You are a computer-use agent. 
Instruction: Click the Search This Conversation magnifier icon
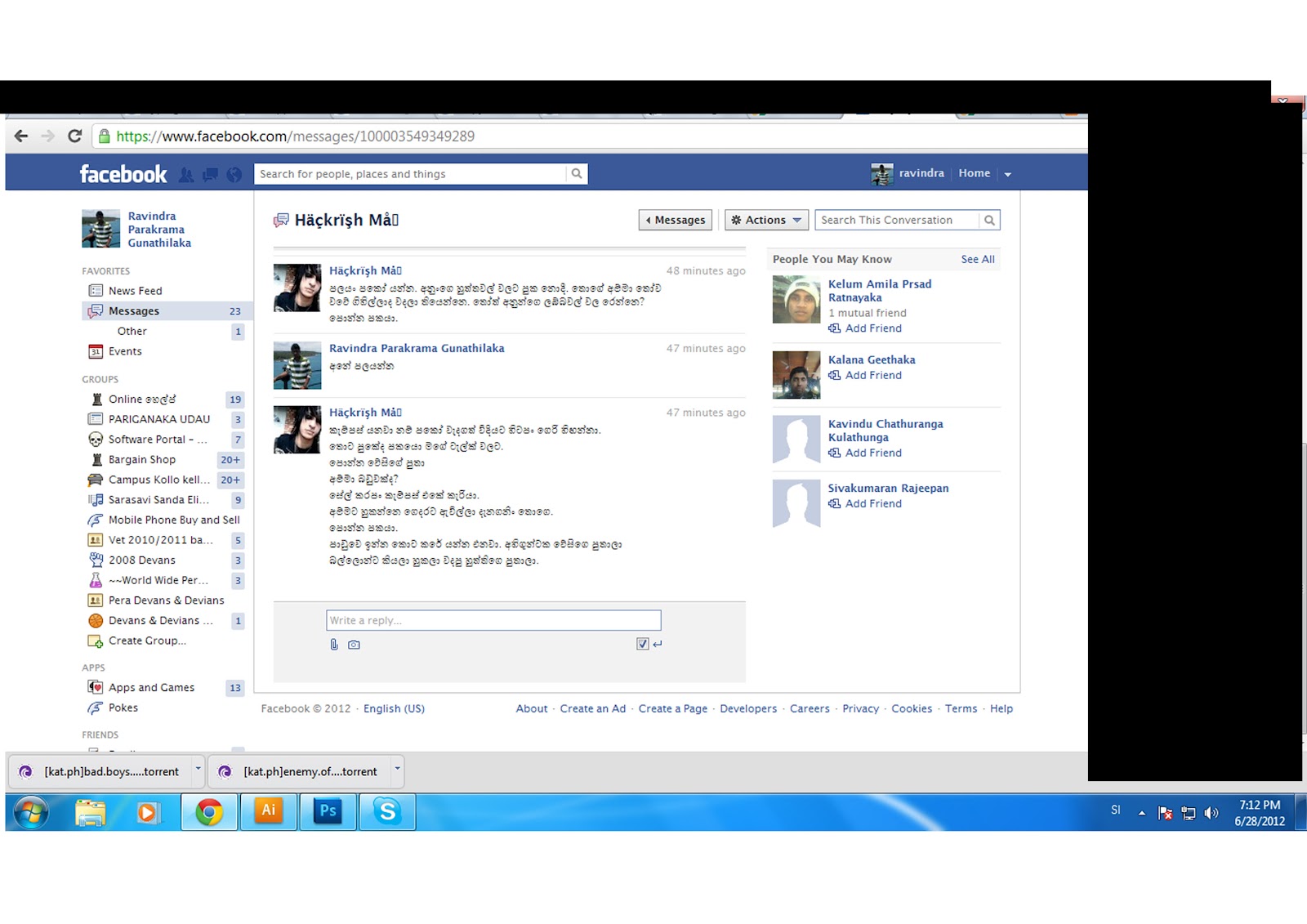coord(989,220)
